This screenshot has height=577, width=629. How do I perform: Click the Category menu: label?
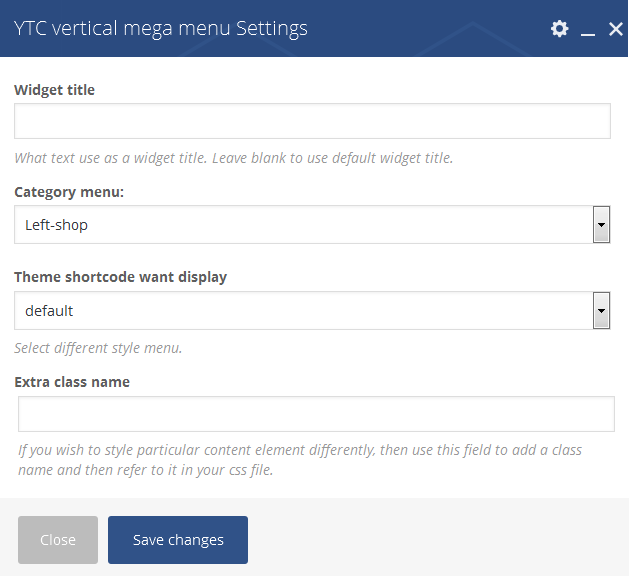pos(69,192)
